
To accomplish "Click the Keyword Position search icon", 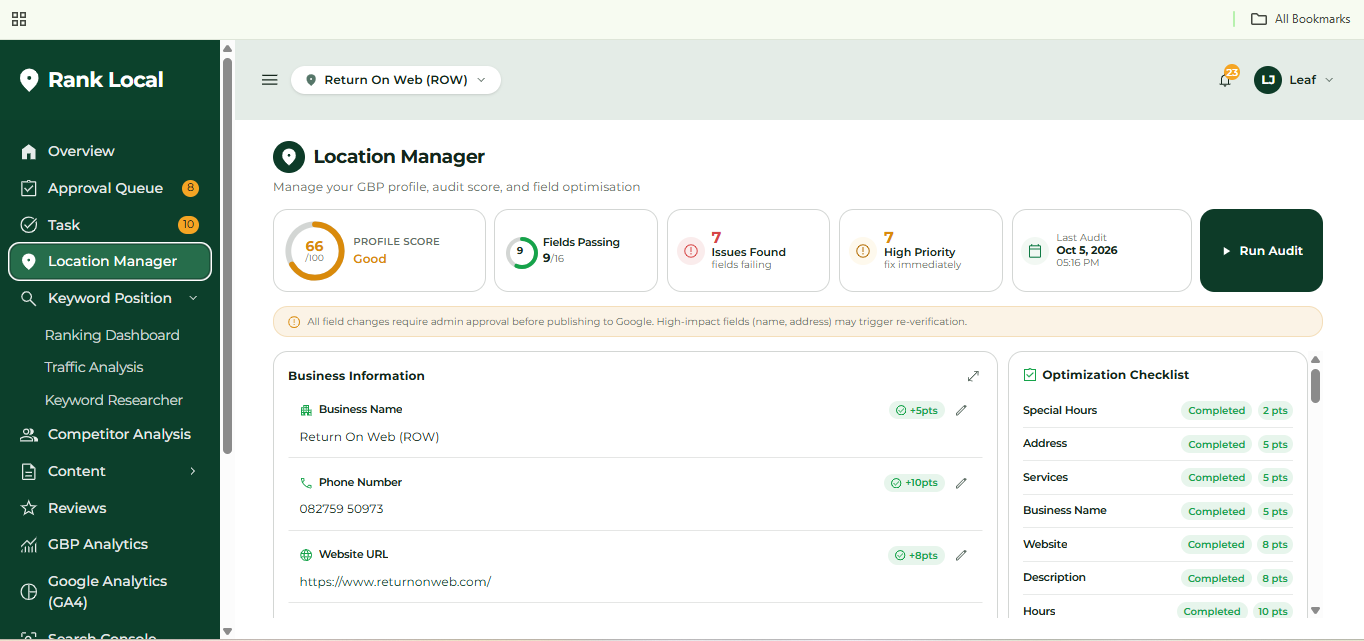I will click(29, 298).
